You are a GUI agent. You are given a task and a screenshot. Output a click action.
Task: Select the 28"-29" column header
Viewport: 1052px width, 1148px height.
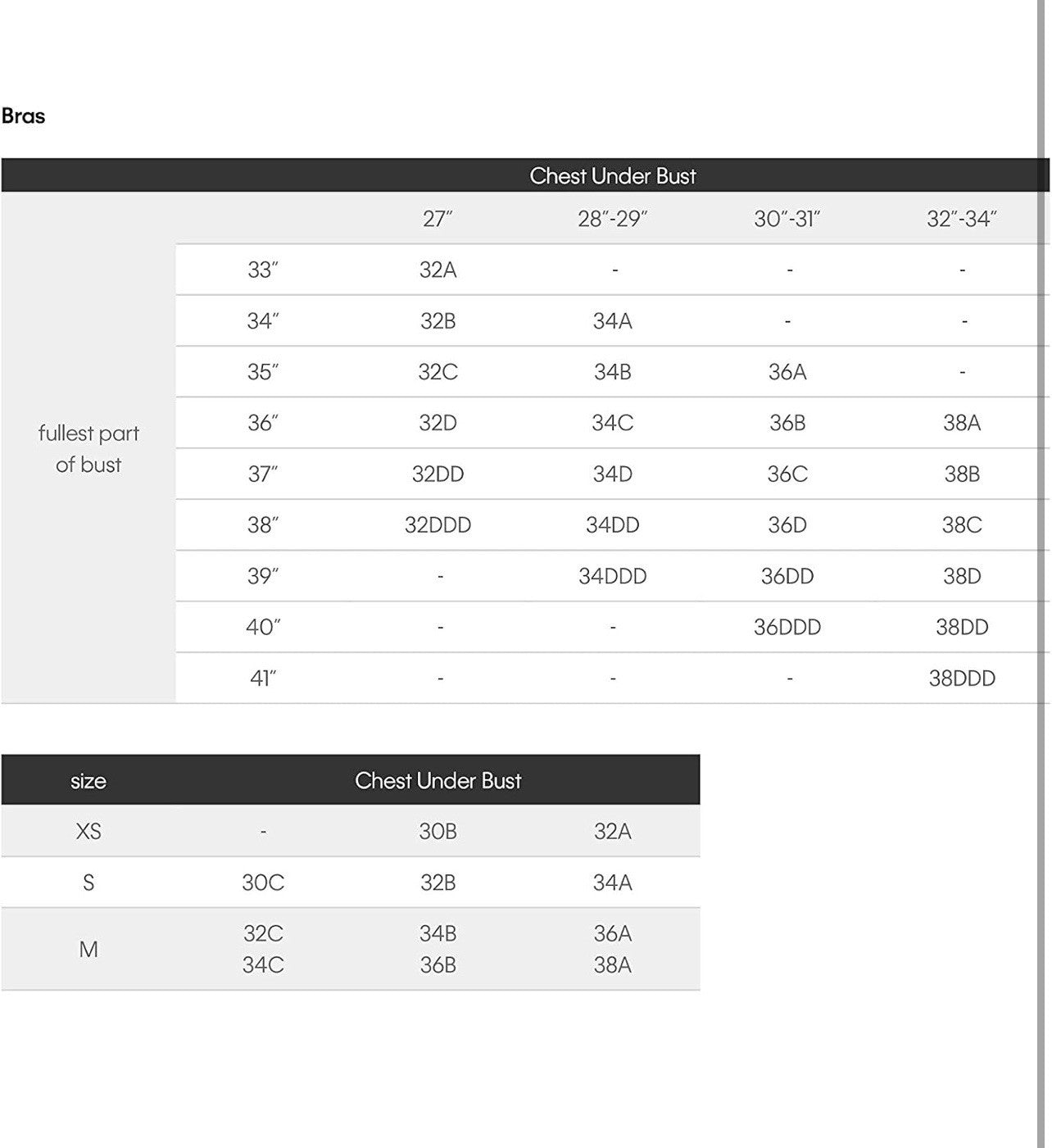pos(612,219)
